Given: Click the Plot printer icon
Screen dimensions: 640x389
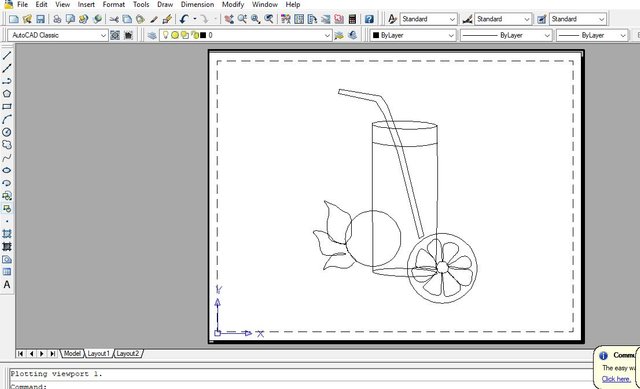Looking at the screenshot, I should tap(57, 19).
